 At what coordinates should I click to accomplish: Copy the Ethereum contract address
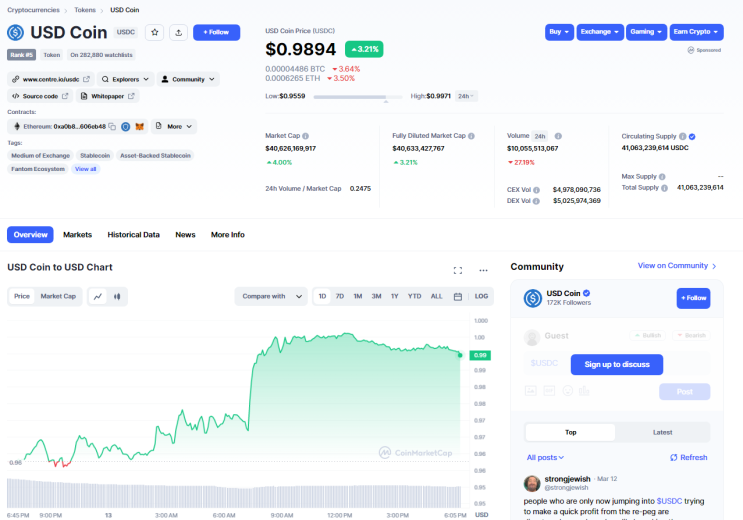(x=112, y=127)
